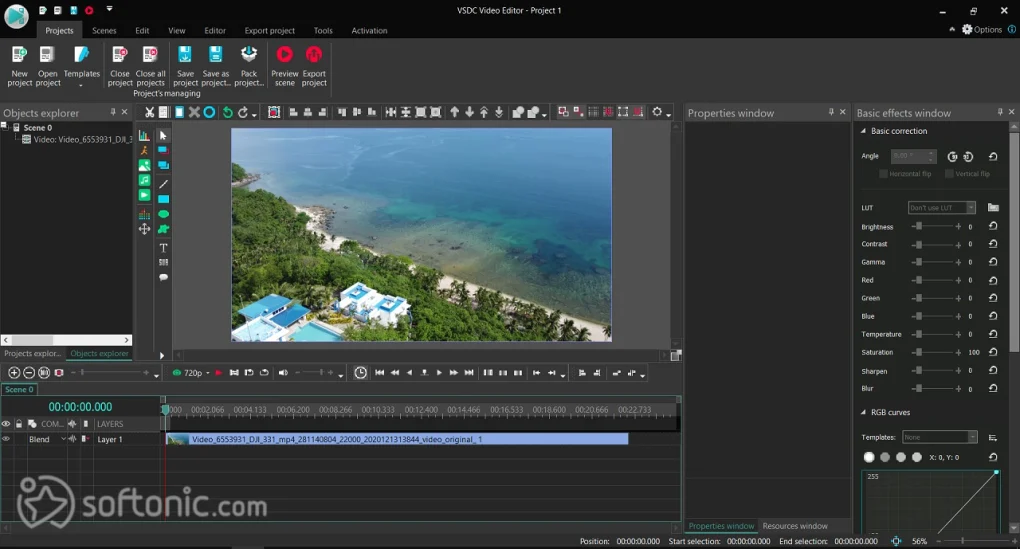1020x549 pixels.
Task: Click the white RGB curve channel circle
Action: 869,457
